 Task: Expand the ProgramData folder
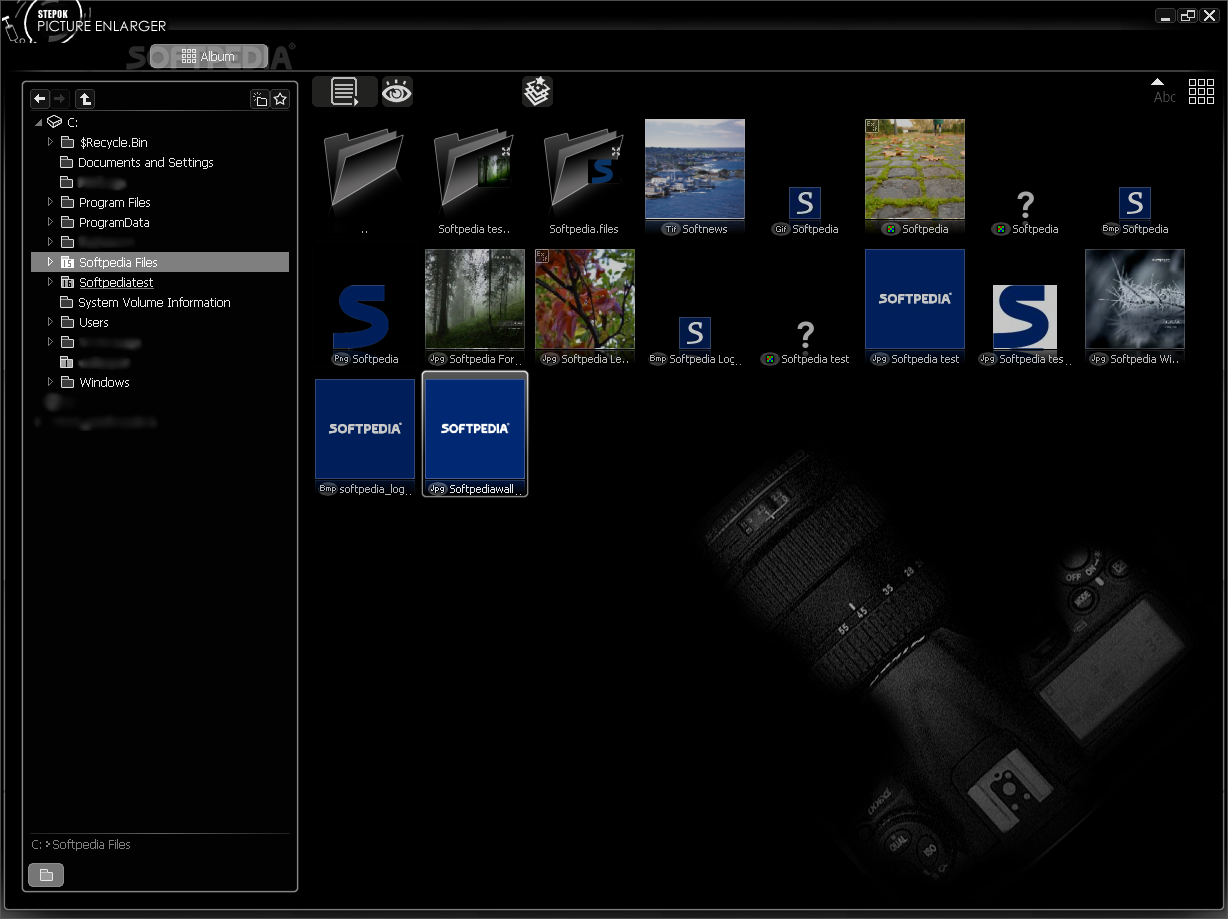pyautogui.click(x=51, y=222)
